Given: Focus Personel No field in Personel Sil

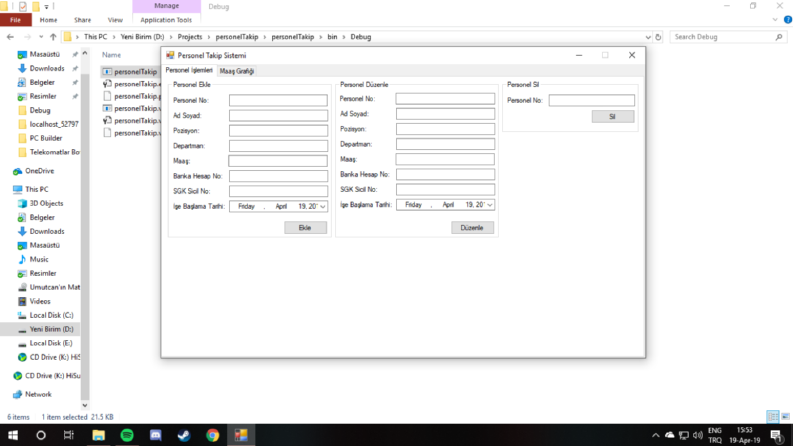Looking at the screenshot, I should tap(591, 100).
